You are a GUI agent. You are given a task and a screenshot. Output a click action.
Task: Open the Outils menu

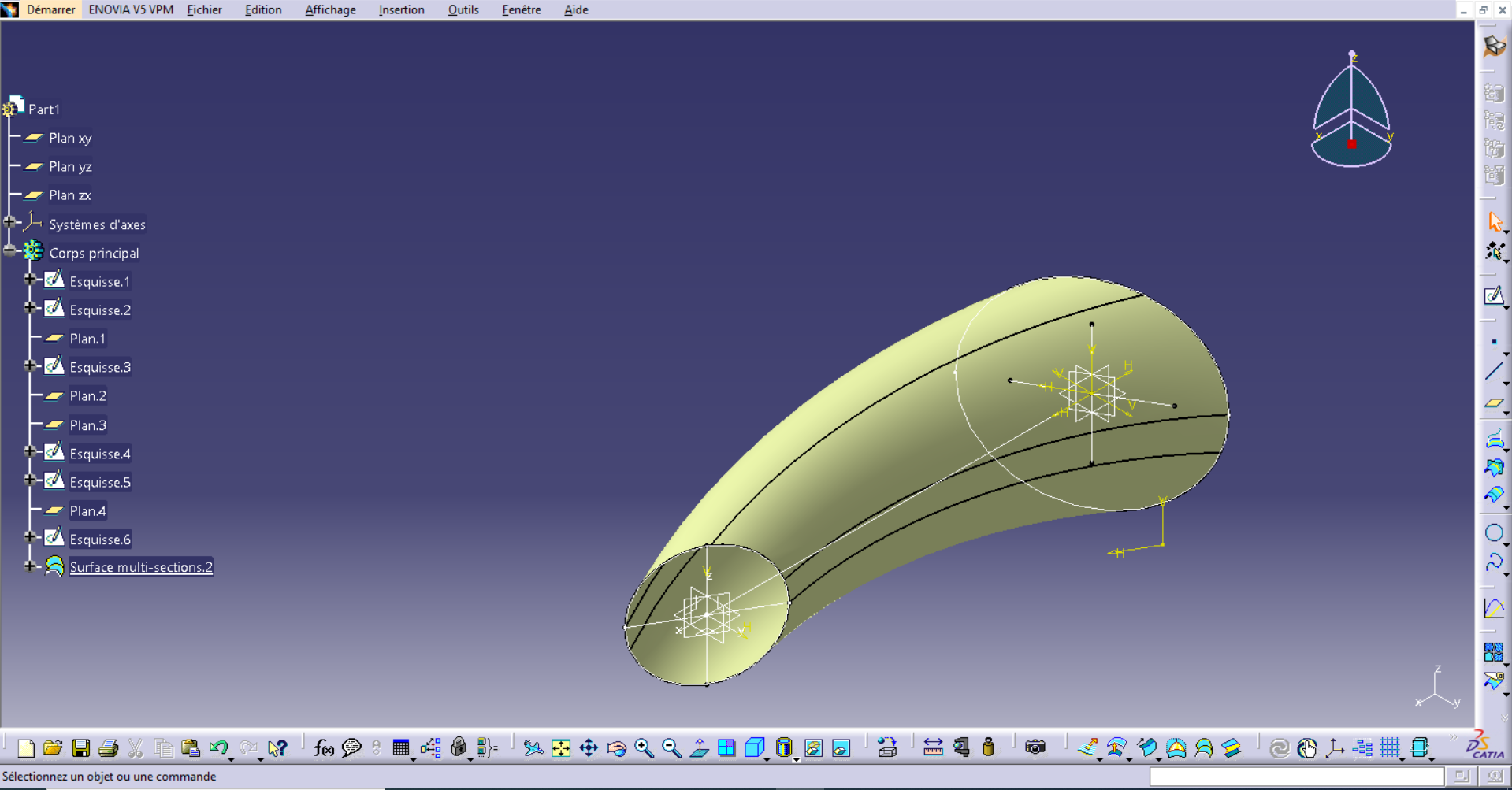[463, 9]
